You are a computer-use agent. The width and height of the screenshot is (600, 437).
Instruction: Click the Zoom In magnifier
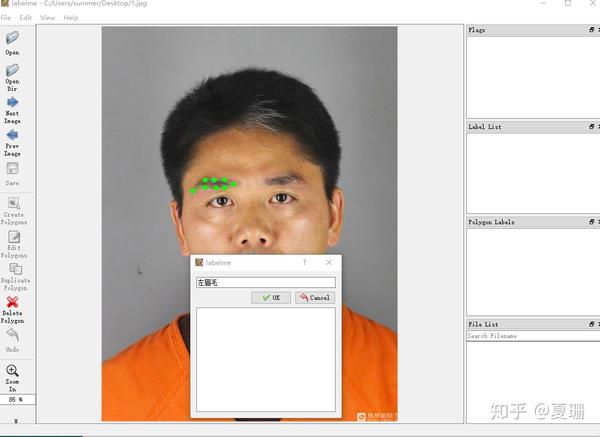pos(12,370)
